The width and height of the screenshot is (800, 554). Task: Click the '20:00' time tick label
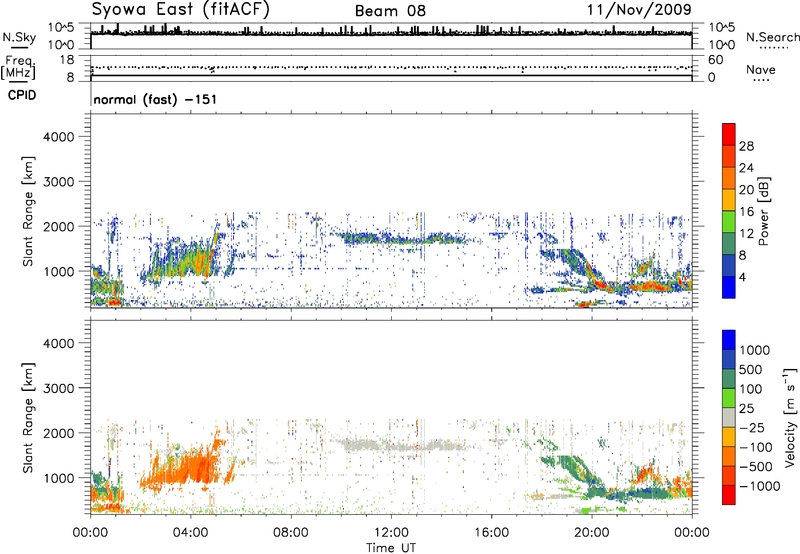point(592,533)
